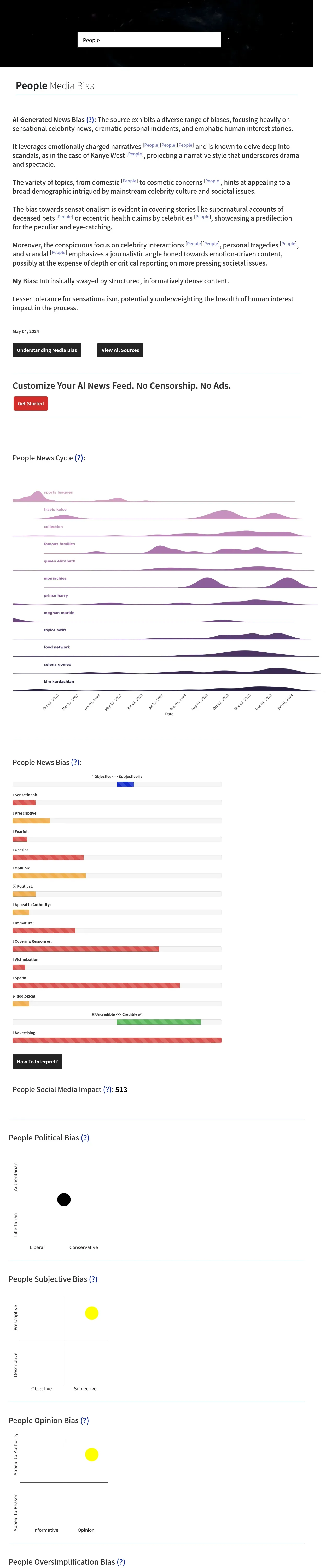Click the search icon beside the People field
Screen dimensions: 326x1568
(228, 40)
